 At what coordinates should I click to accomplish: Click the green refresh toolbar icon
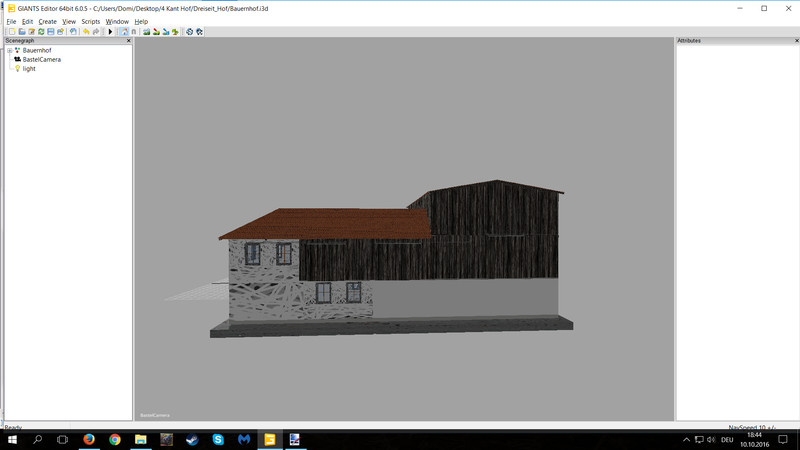pyautogui.click(x=41, y=31)
